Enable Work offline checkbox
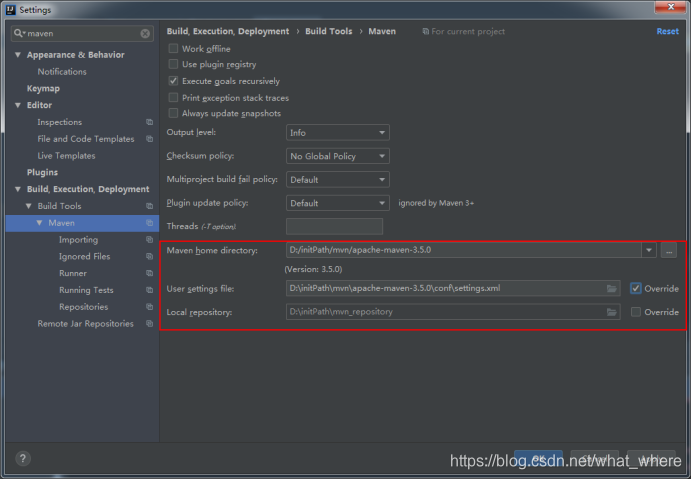 [x=173, y=48]
